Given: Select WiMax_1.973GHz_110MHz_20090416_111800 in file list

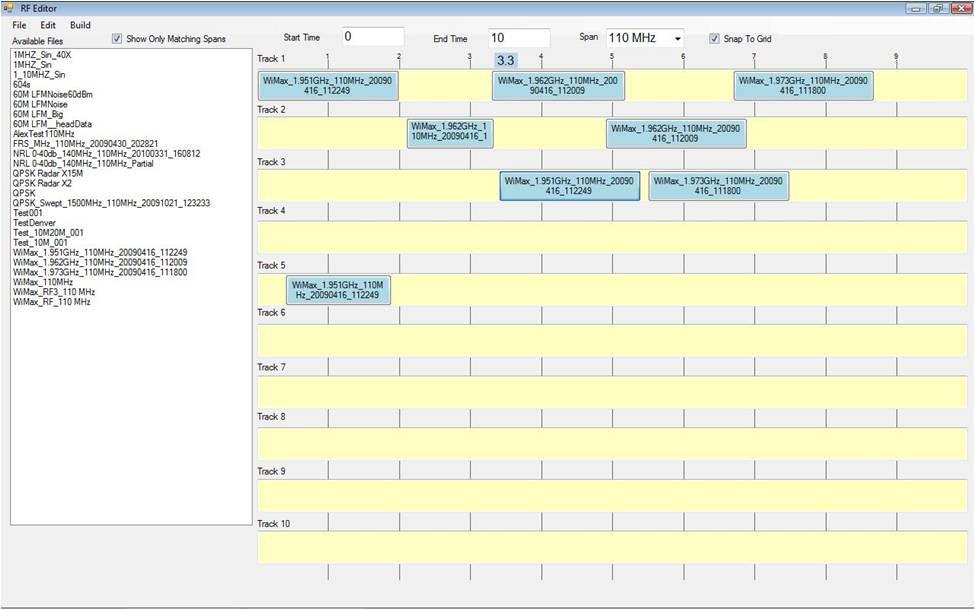Looking at the screenshot, I should (100, 272).
